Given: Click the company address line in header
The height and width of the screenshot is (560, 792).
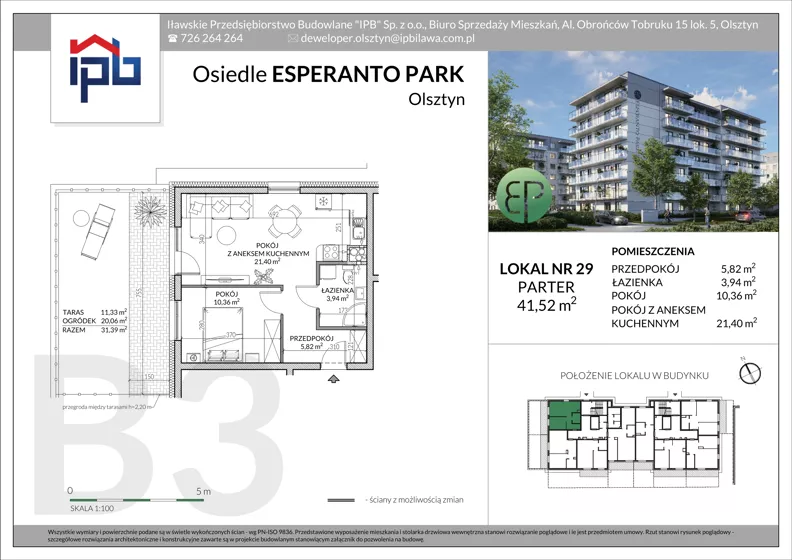Looking at the screenshot, I should (x=462, y=24).
